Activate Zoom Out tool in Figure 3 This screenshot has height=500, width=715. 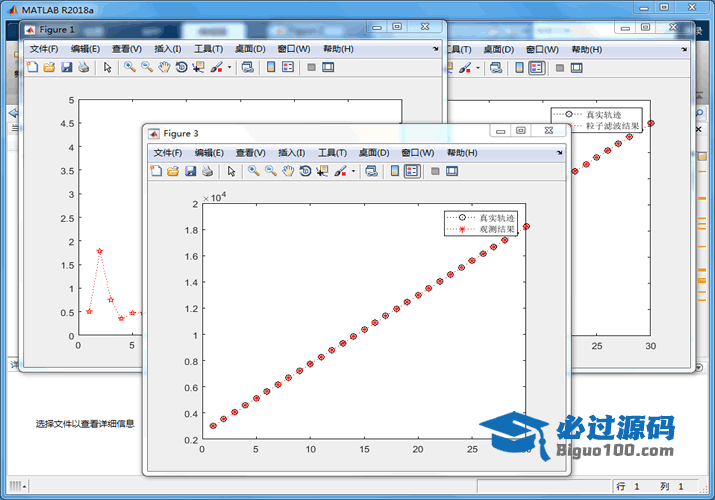click(x=271, y=171)
